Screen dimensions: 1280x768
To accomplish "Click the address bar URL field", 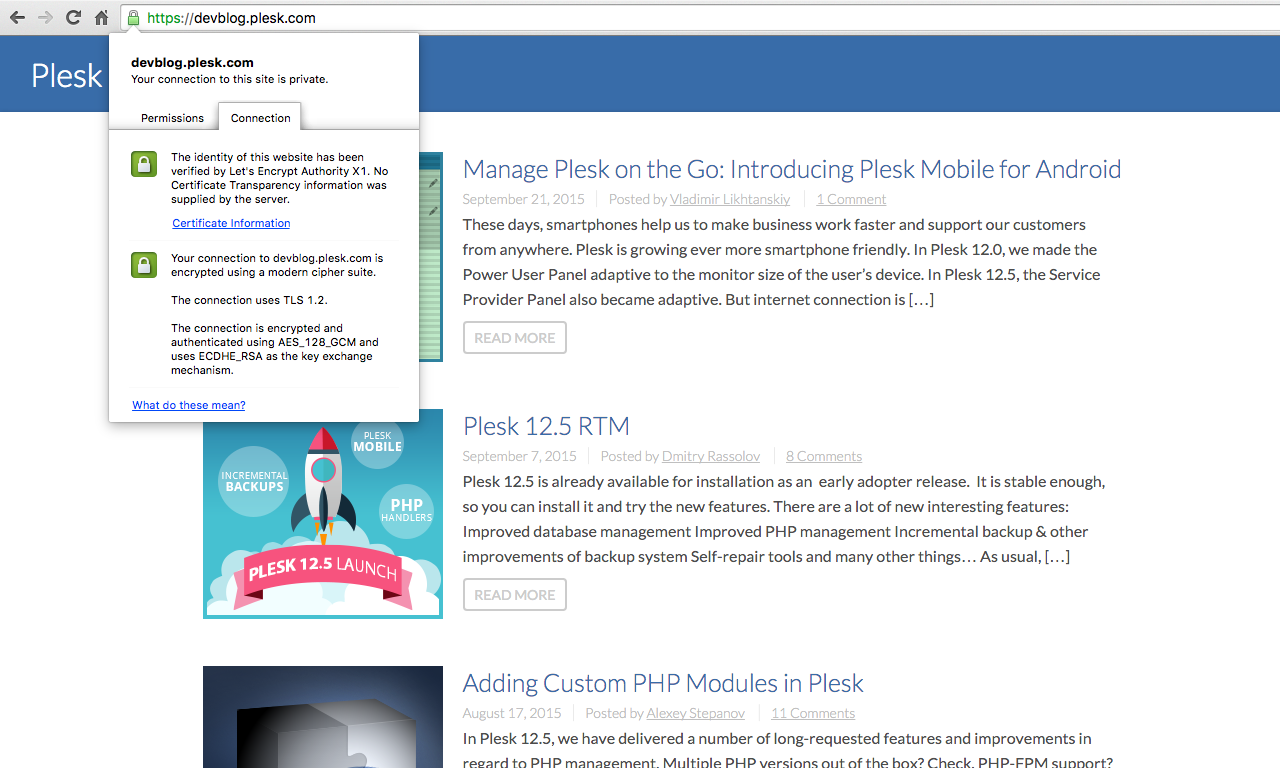I will (x=700, y=18).
